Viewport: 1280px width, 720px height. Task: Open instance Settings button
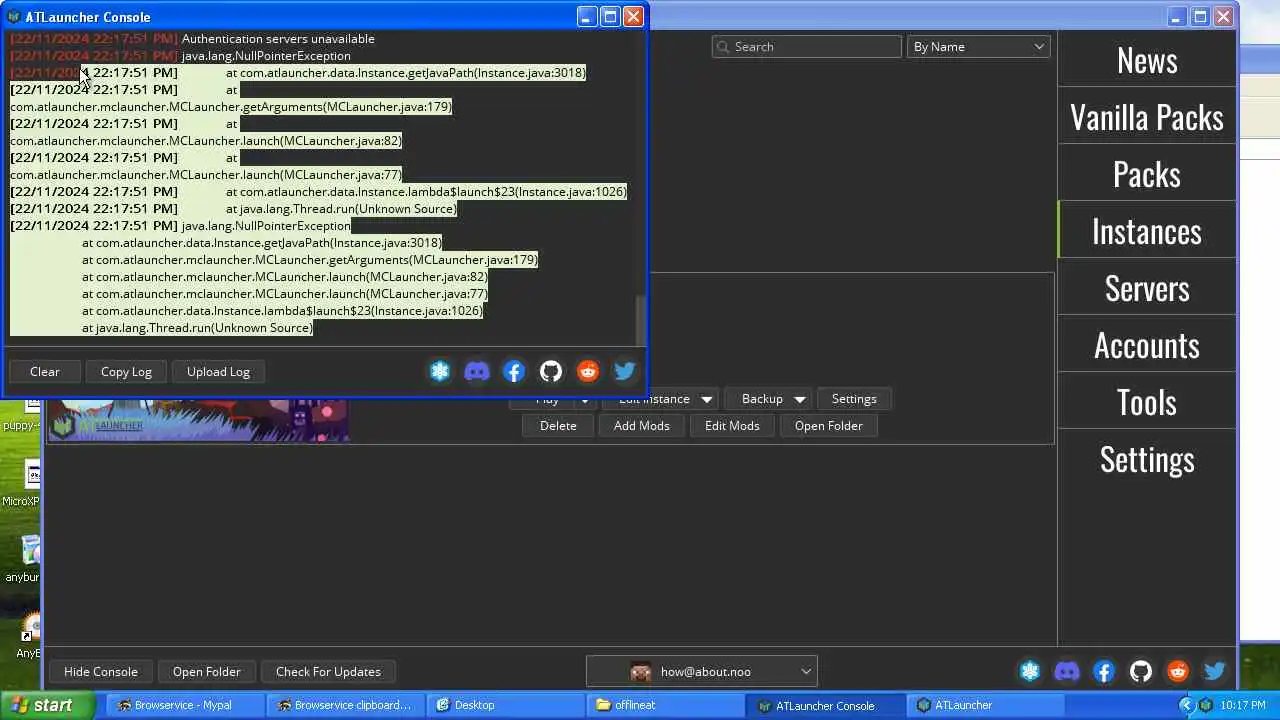pos(854,399)
